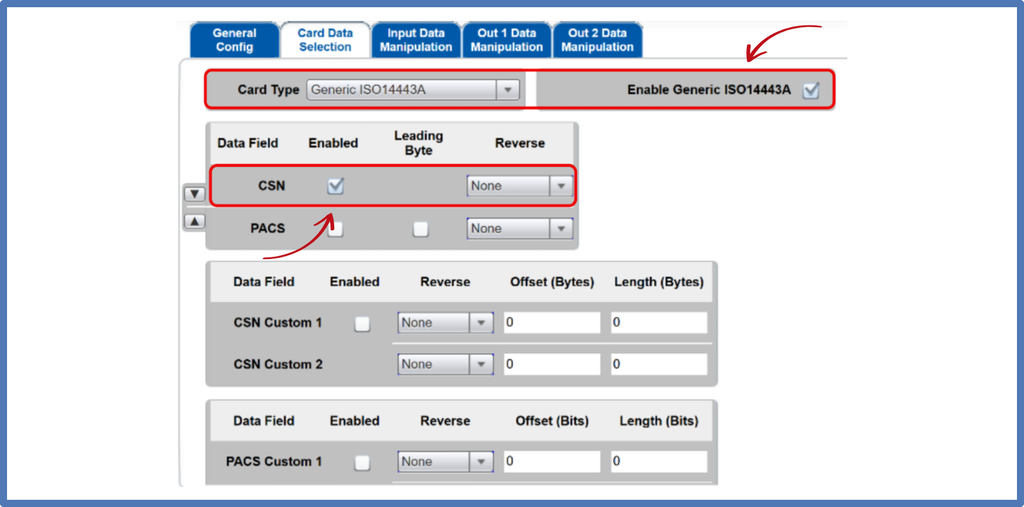Click the 'CSN Custom 1' row label
The height and width of the screenshot is (507, 1024).
(278, 323)
